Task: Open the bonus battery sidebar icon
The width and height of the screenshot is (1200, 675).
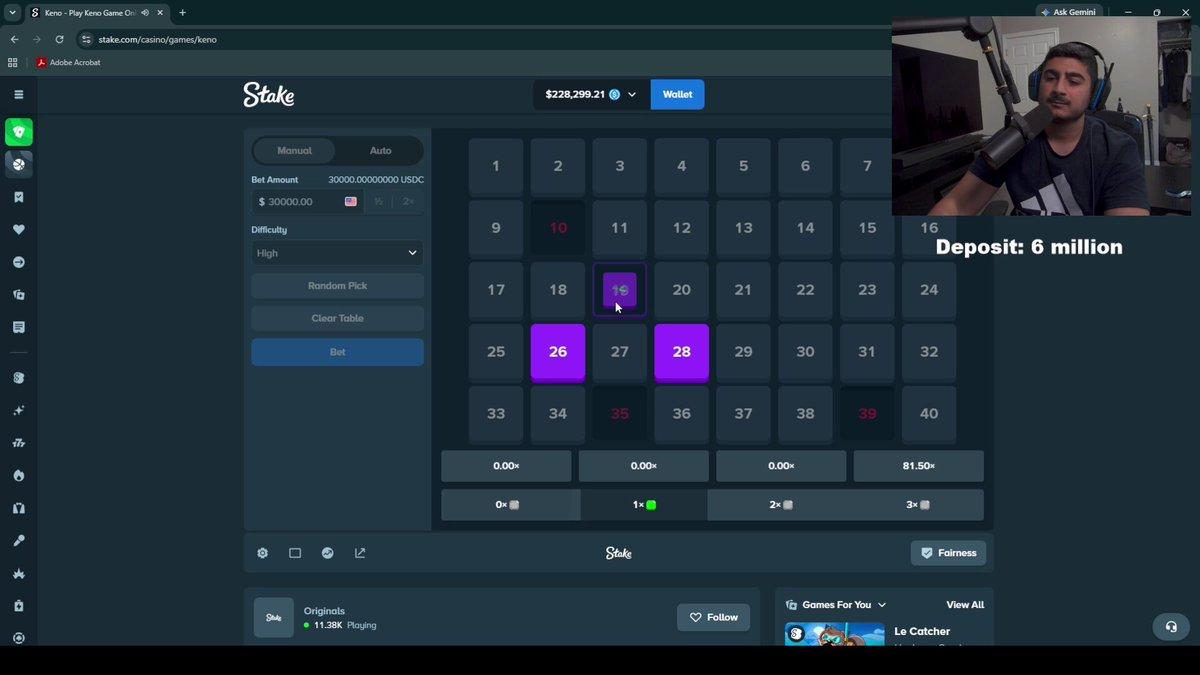Action: click(18, 606)
